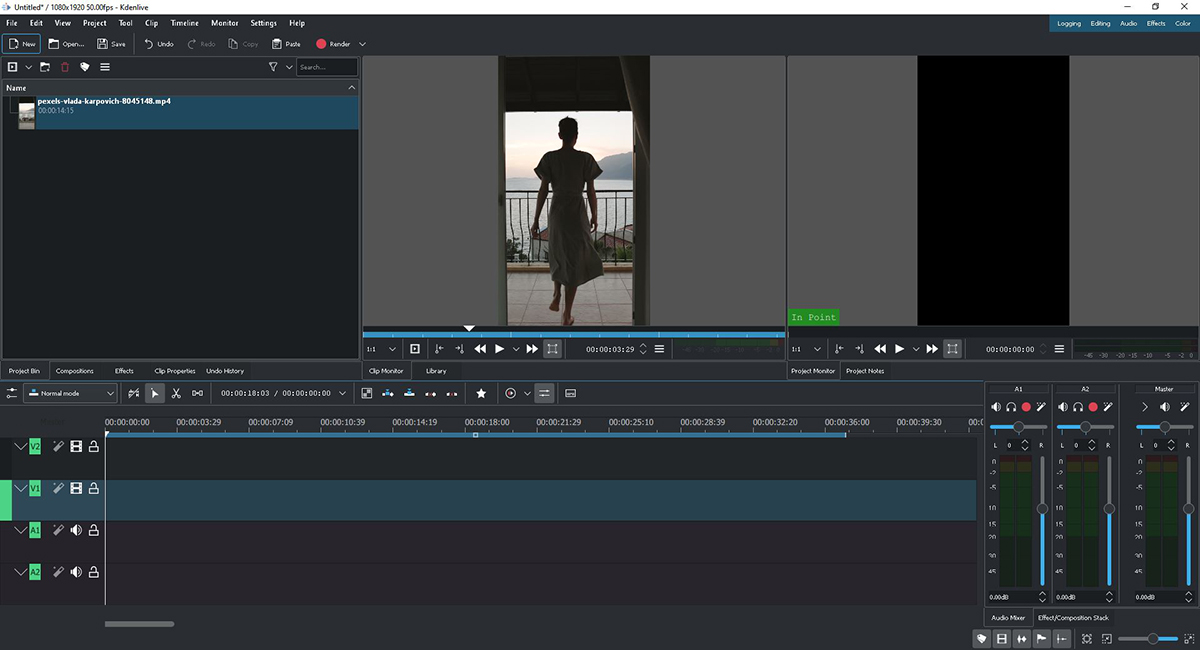This screenshot has height=650, width=1200.
Task: Toggle effects wand on track V2
Action: tap(58, 447)
